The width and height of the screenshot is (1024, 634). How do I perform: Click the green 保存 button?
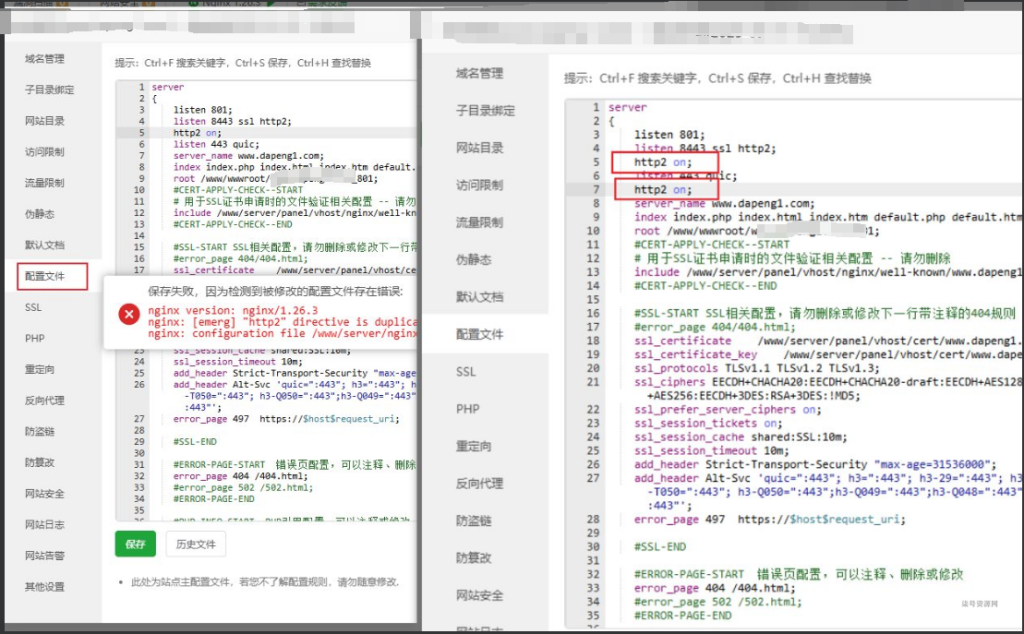[135, 544]
